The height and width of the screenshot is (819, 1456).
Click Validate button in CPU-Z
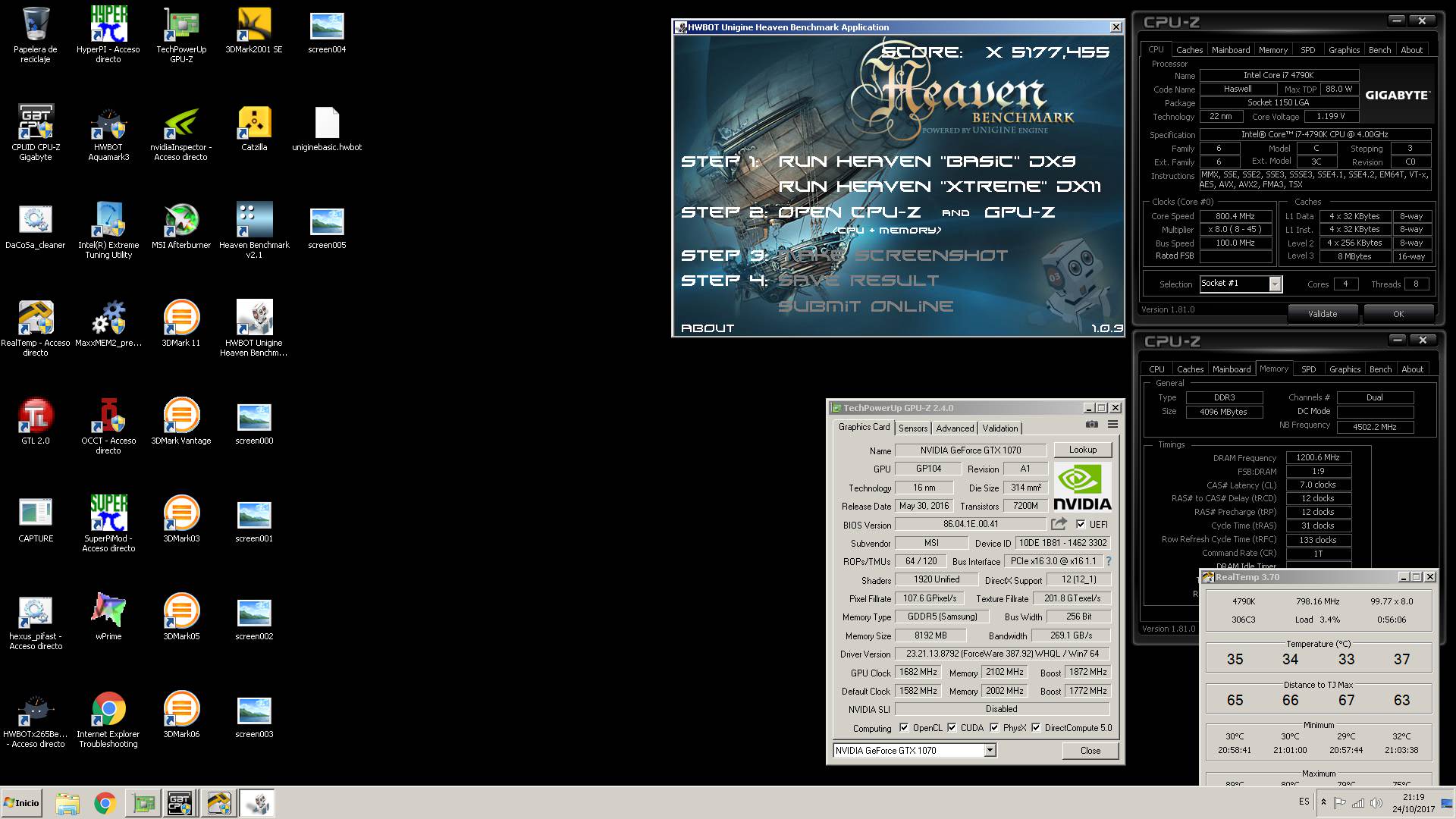(1323, 314)
